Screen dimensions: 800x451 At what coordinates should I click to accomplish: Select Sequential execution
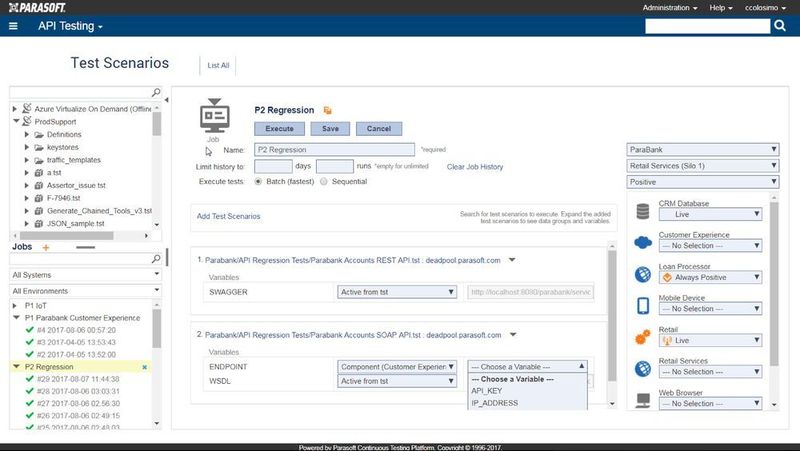(323, 182)
